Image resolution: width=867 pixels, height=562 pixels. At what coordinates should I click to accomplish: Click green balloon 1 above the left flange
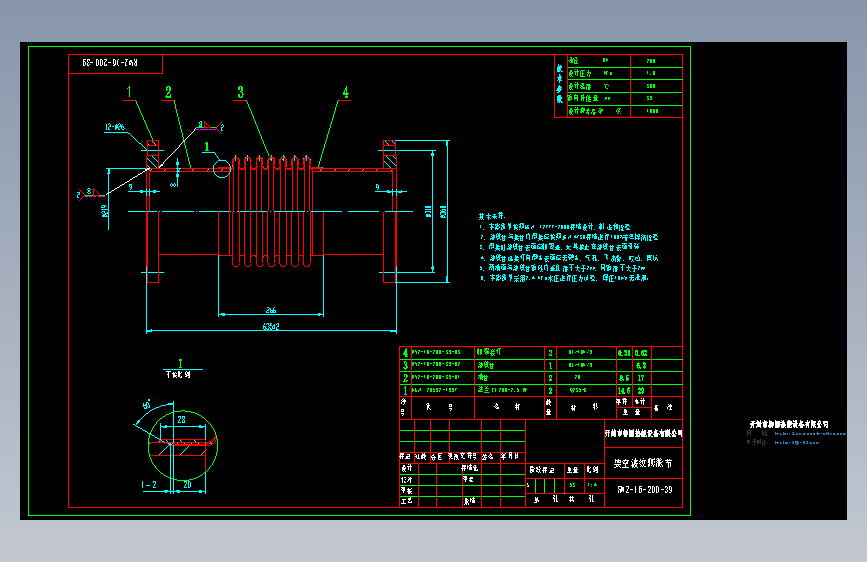pos(129,92)
